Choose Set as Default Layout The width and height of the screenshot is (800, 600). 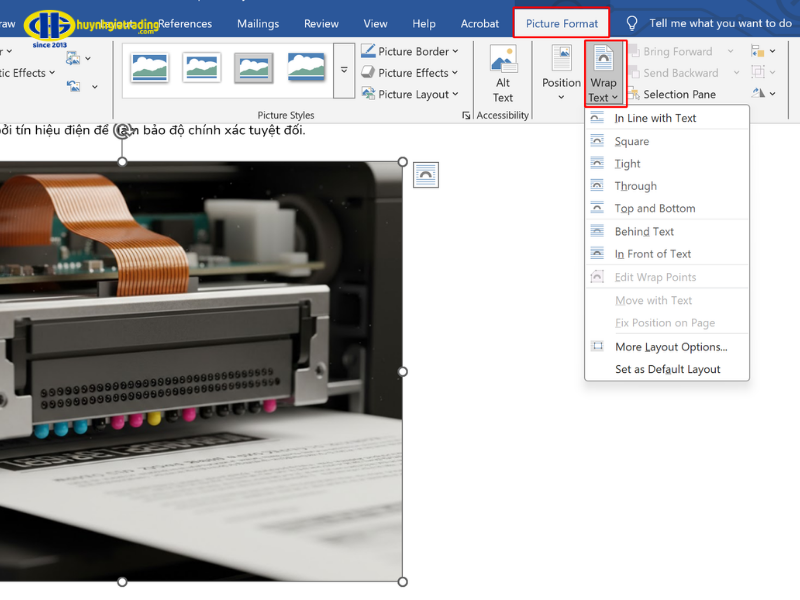667,369
